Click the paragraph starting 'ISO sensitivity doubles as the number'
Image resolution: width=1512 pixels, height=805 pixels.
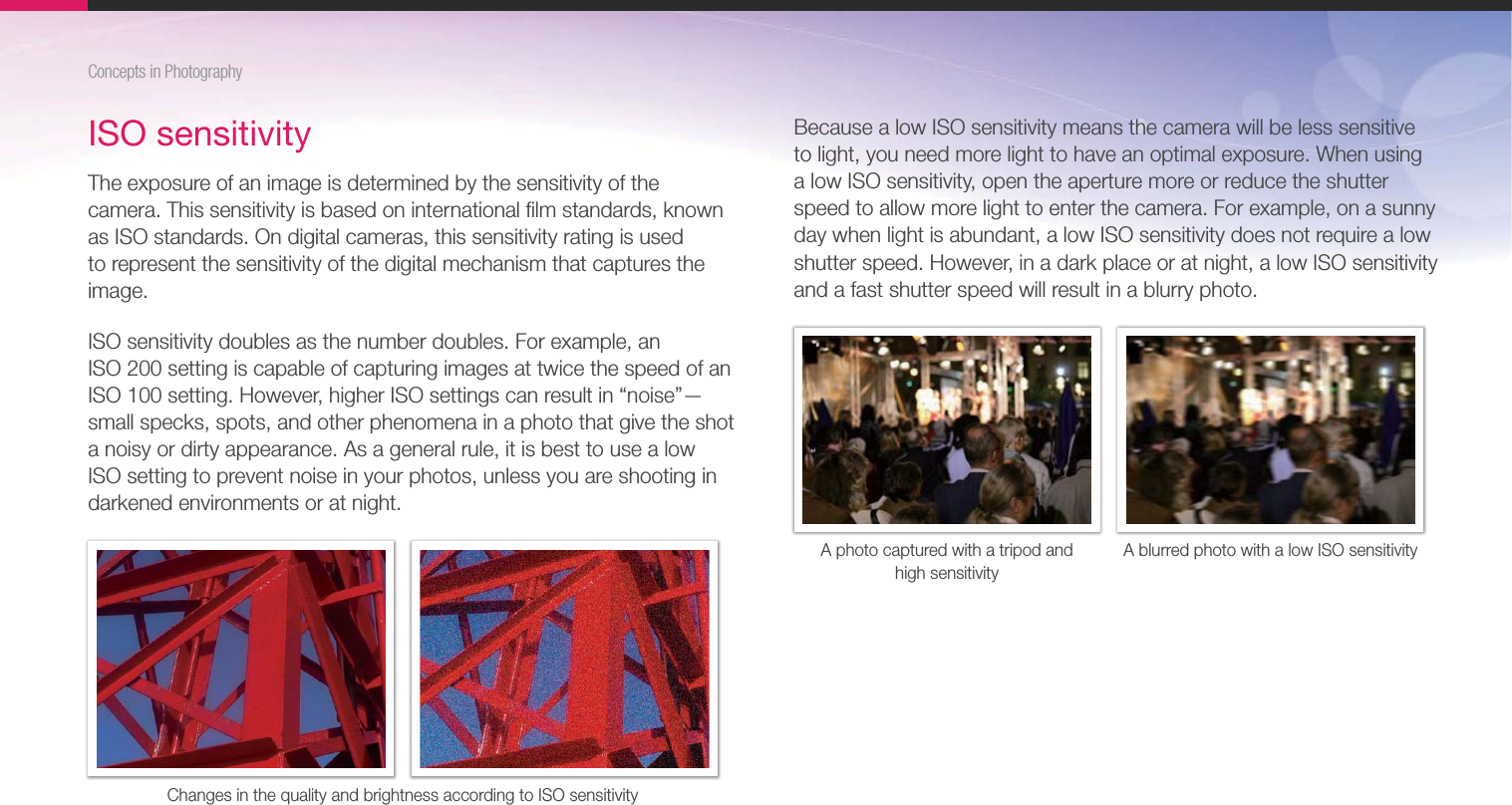(411, 422)
